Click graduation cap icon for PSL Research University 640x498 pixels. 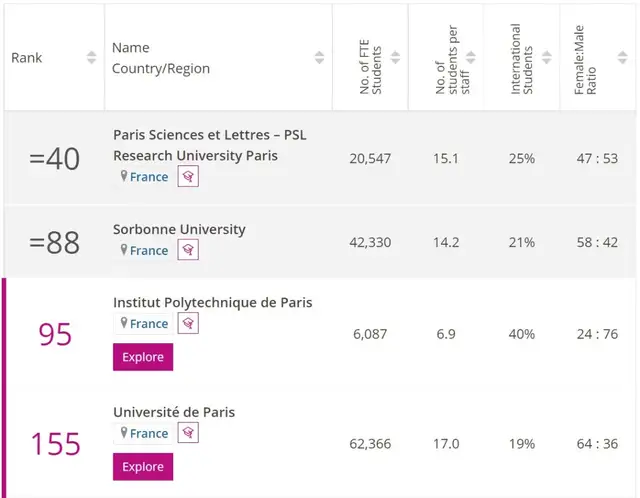(188, 177)
